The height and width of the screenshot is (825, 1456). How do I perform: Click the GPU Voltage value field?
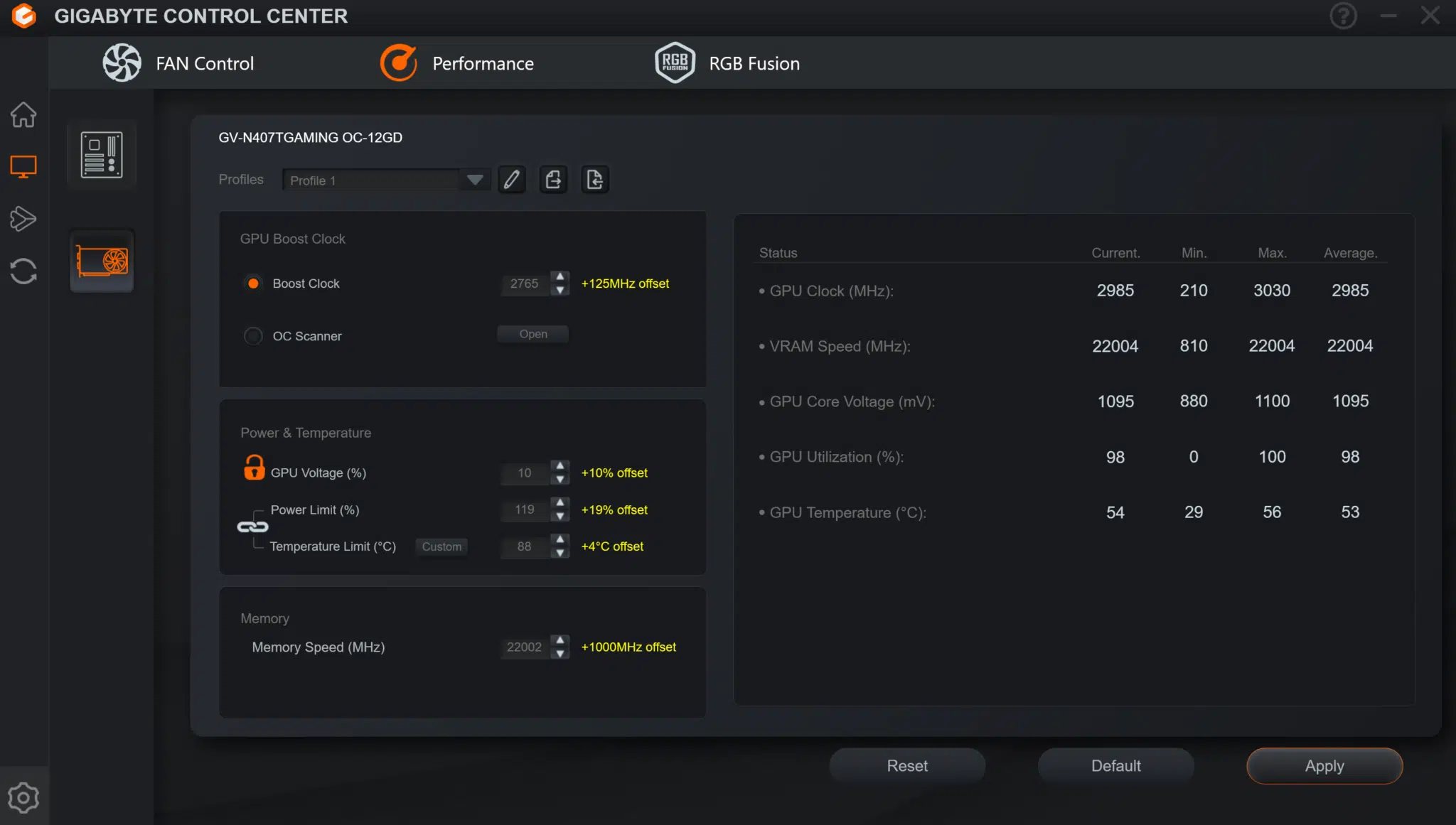(x=525, y=473)
